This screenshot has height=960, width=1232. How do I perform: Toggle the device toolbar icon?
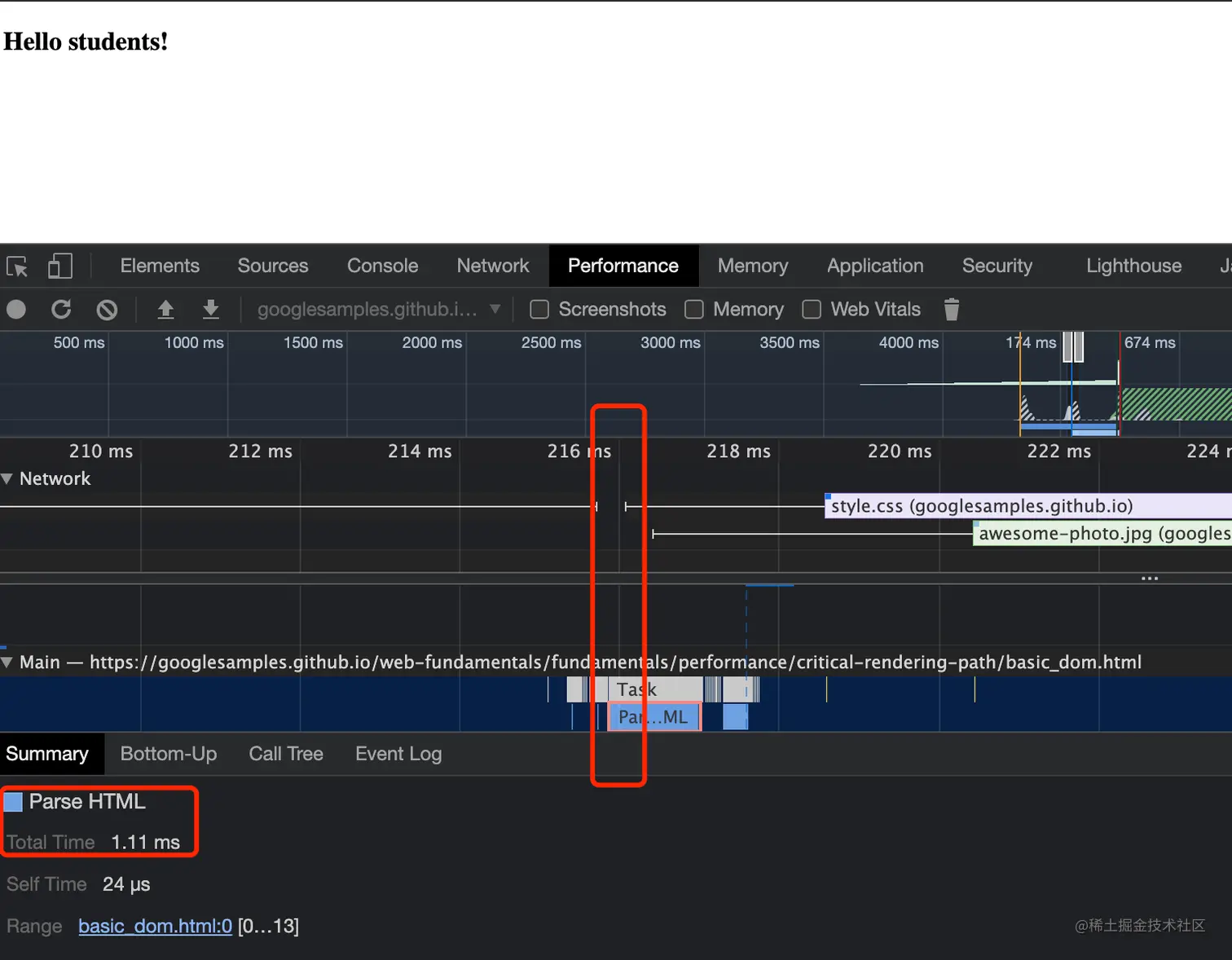pyautogui.click(x=60, y=266)
